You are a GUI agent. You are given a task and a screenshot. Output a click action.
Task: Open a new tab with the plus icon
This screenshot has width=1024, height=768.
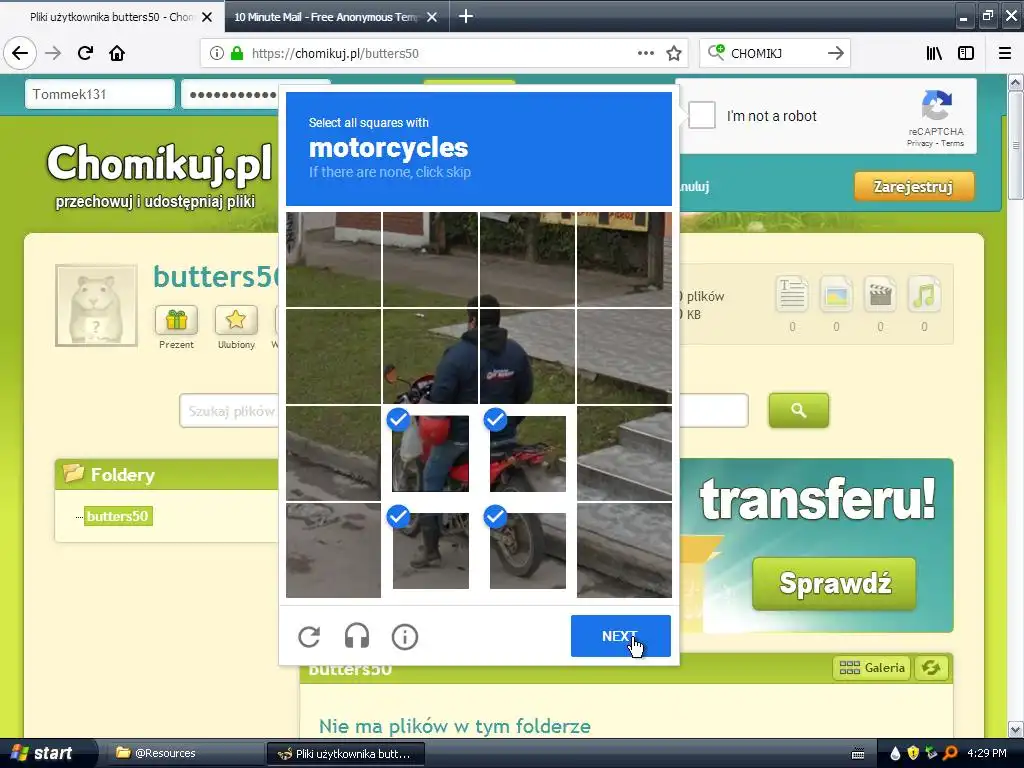click(466, 16)
